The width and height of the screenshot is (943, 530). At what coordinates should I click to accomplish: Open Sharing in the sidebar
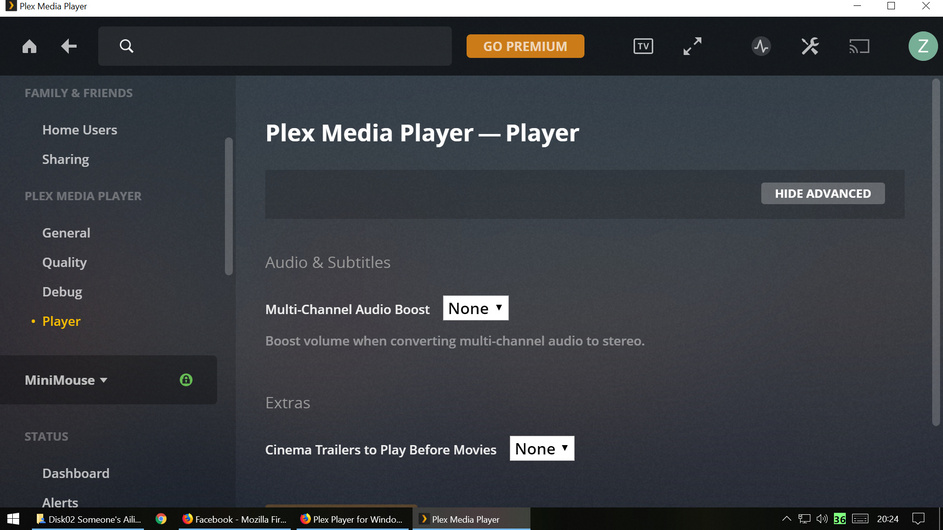[66, 159]
